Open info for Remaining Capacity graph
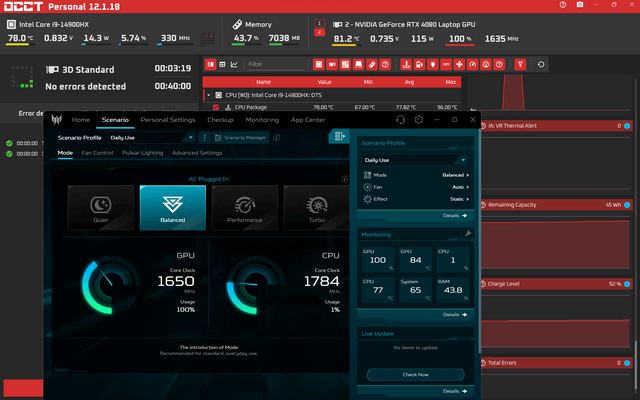Screen dimensions: 640x400 click(x=627, y=205)
